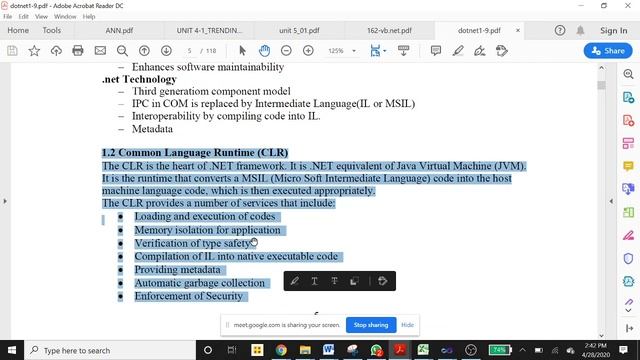Image resolution: width=640 pixels, height=360 pixels.
Task: Open the Help menu
Action: click(89, 16)
